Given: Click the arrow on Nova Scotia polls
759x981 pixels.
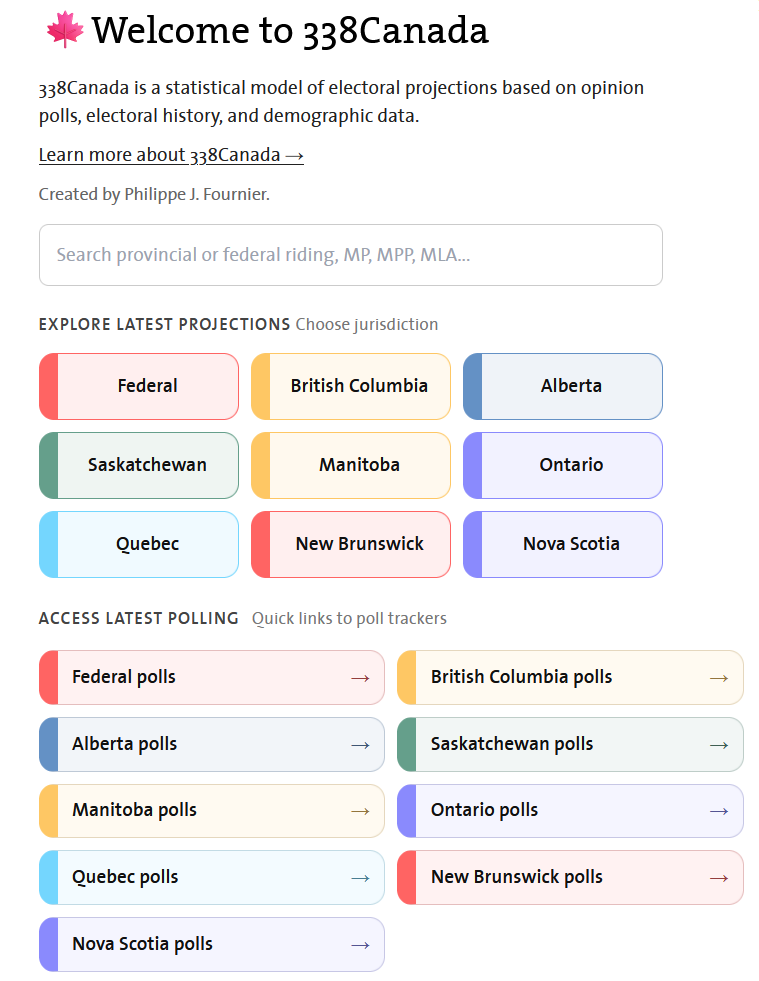Looking at the screenshot, I should coord(360,945).
